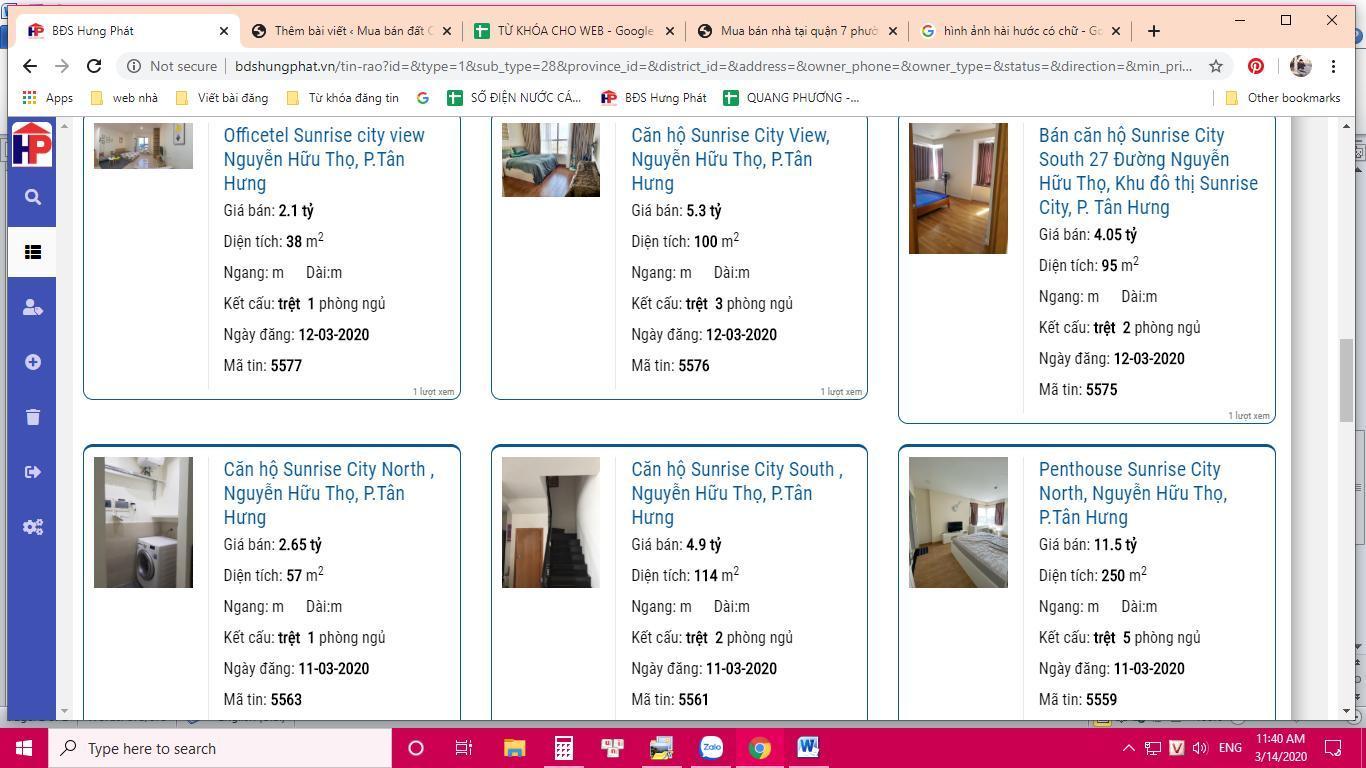Open the settings gears icon in sidebar
The height and width of the screenshot is (768, 1366).
tap(32, 527)
